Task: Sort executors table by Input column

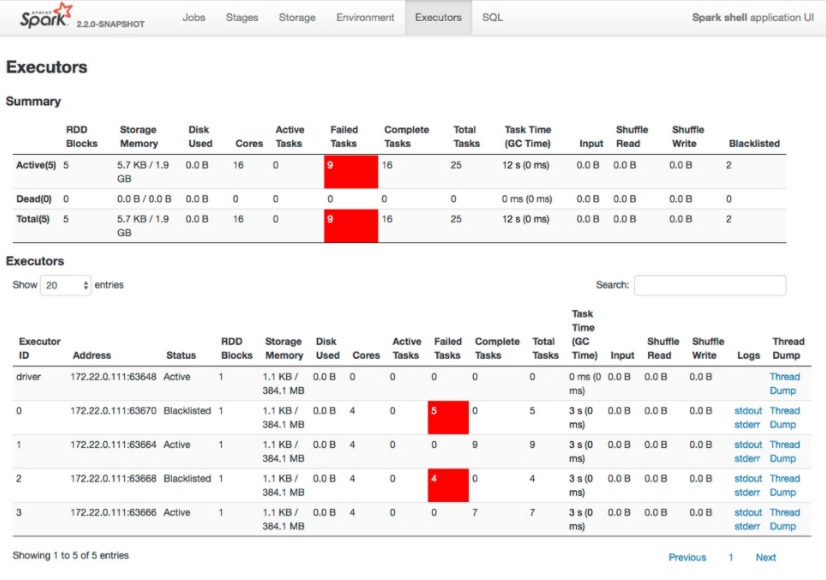Action: pyautogui.click(x=622, y=355)
